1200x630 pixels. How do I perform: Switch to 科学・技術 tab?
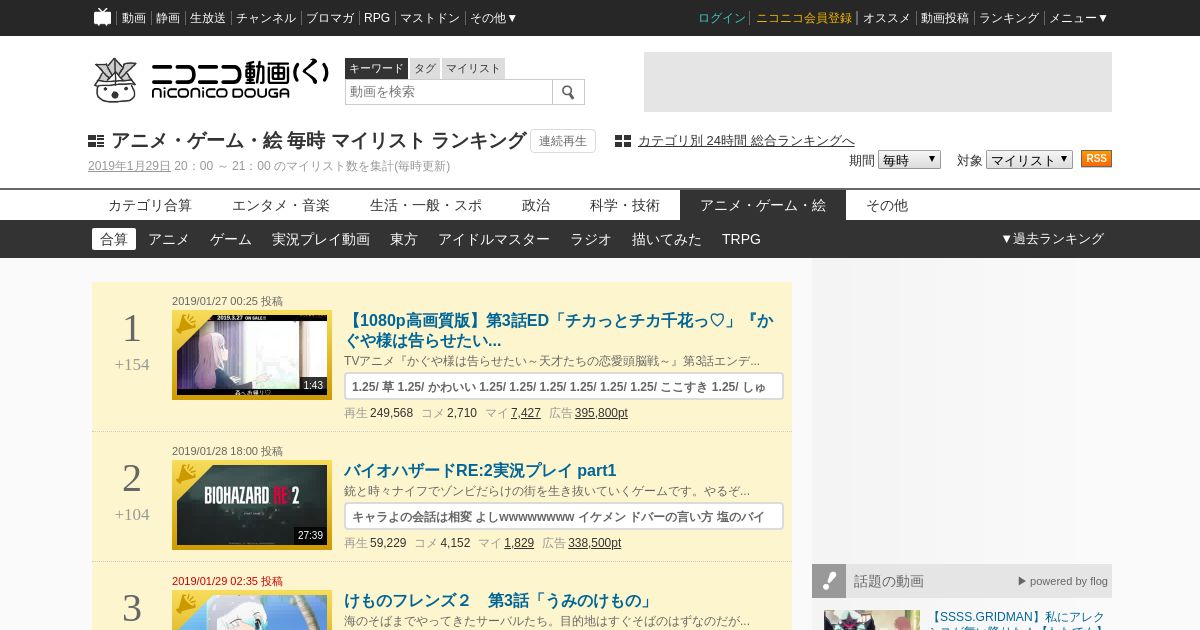coord(625,205)
